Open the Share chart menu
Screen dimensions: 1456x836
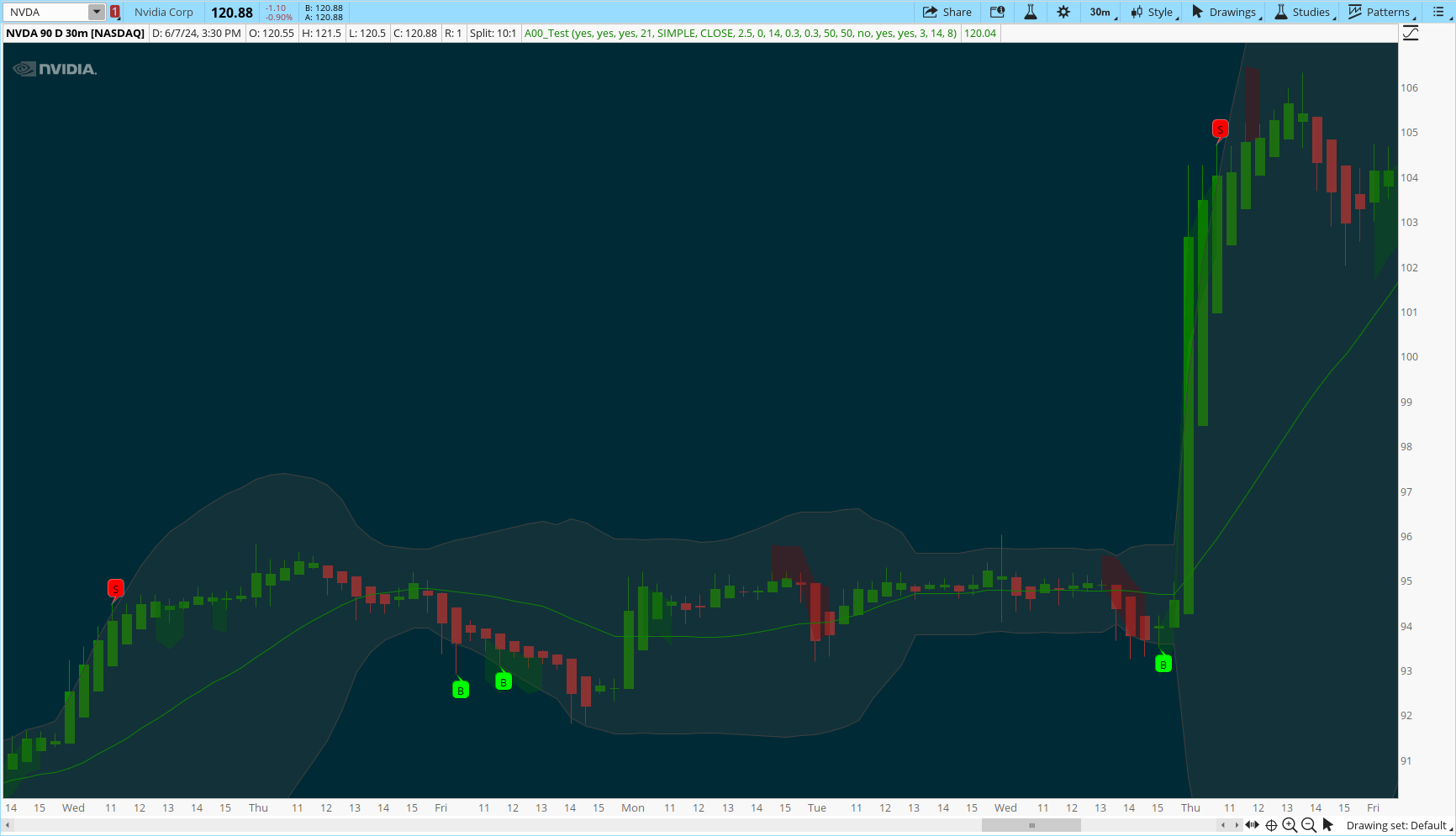point(947,12)
